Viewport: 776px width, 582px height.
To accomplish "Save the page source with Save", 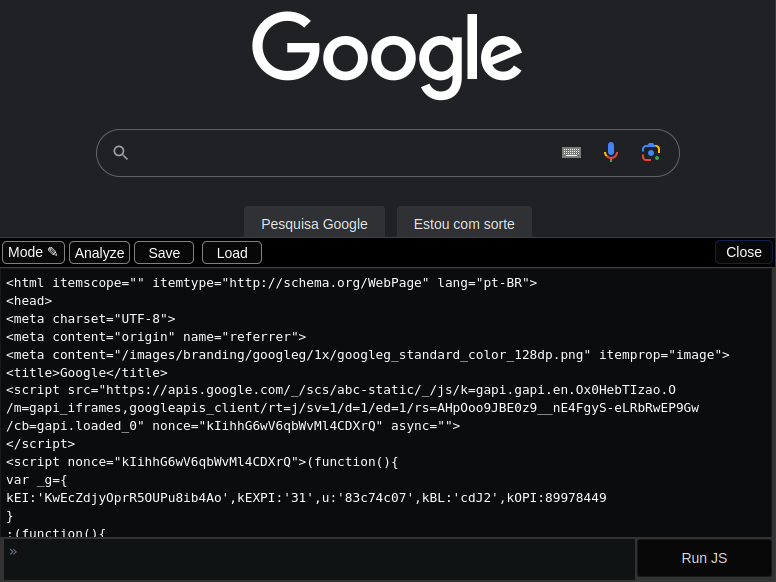I will [164, 253].
